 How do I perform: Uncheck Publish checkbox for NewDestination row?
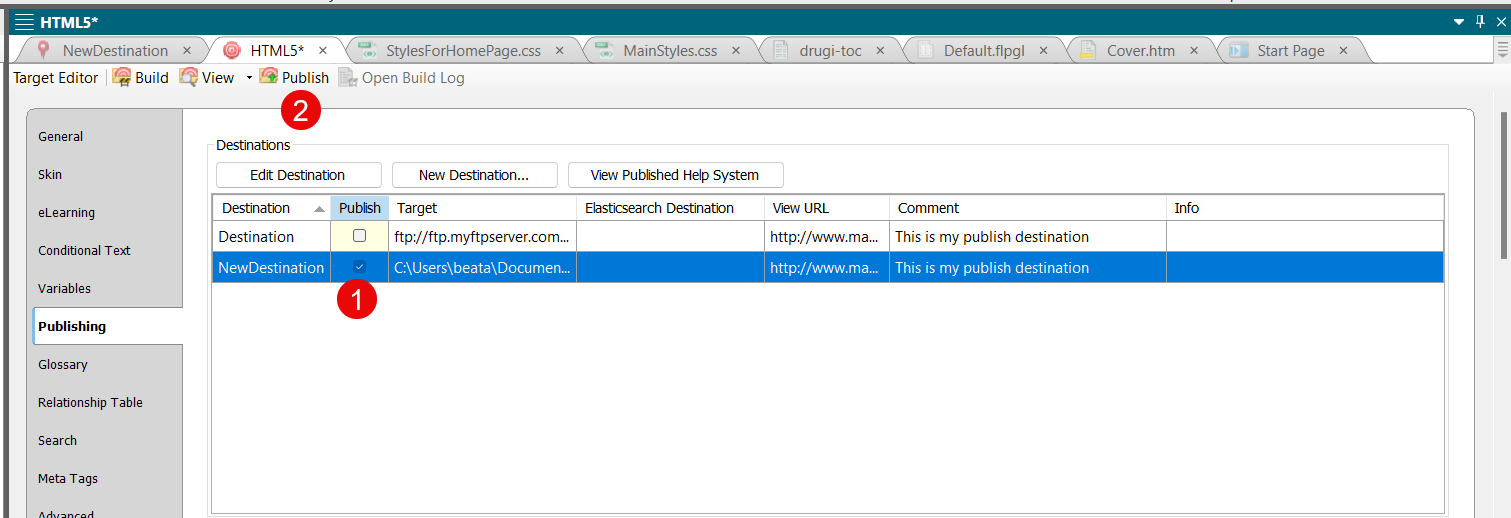[359, 267]
